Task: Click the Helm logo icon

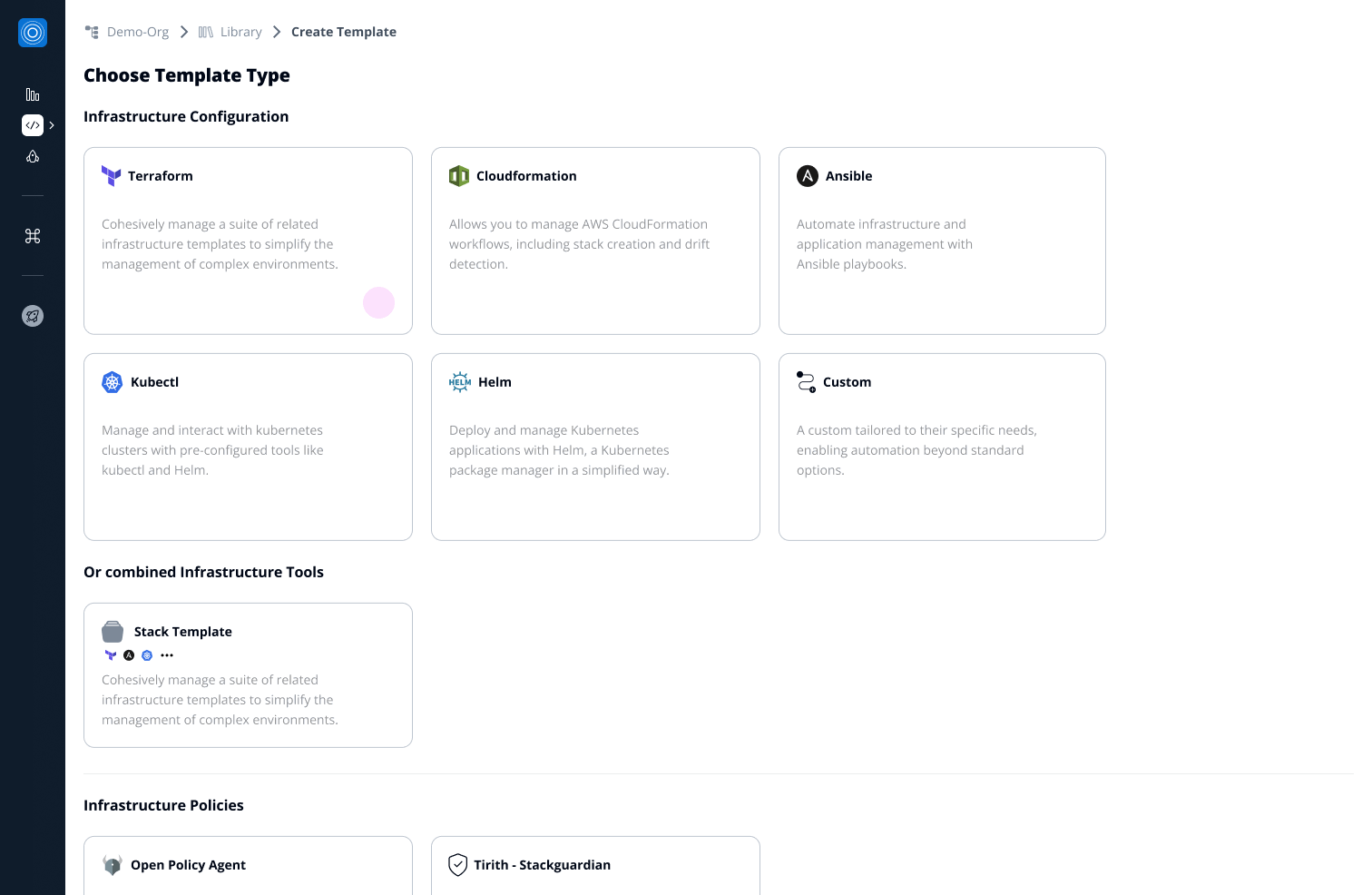Action: (460, 382)
